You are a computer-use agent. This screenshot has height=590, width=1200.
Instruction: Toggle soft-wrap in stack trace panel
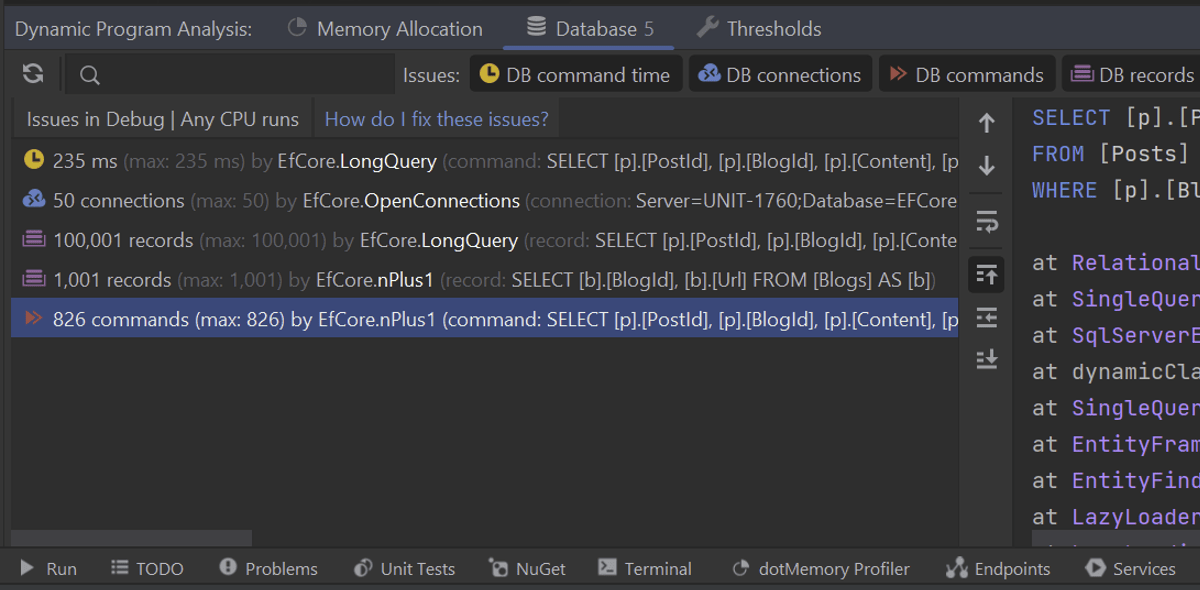pyautogui.click(x=986, y=221)
